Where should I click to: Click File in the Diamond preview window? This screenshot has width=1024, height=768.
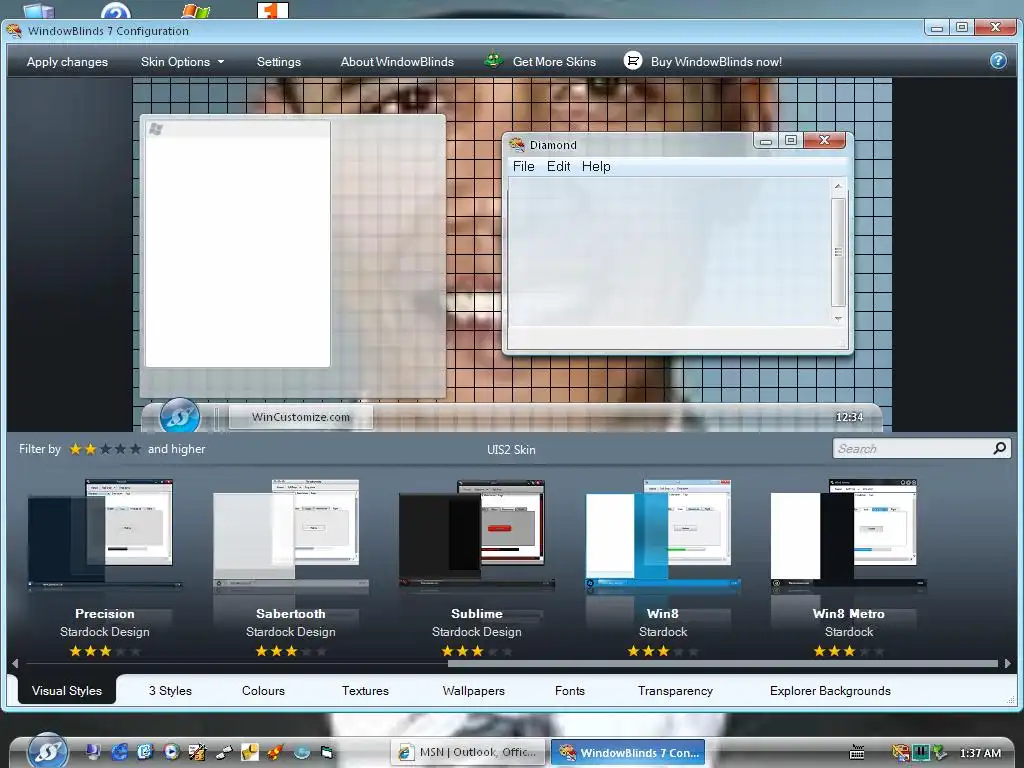(x=524, y=167)
